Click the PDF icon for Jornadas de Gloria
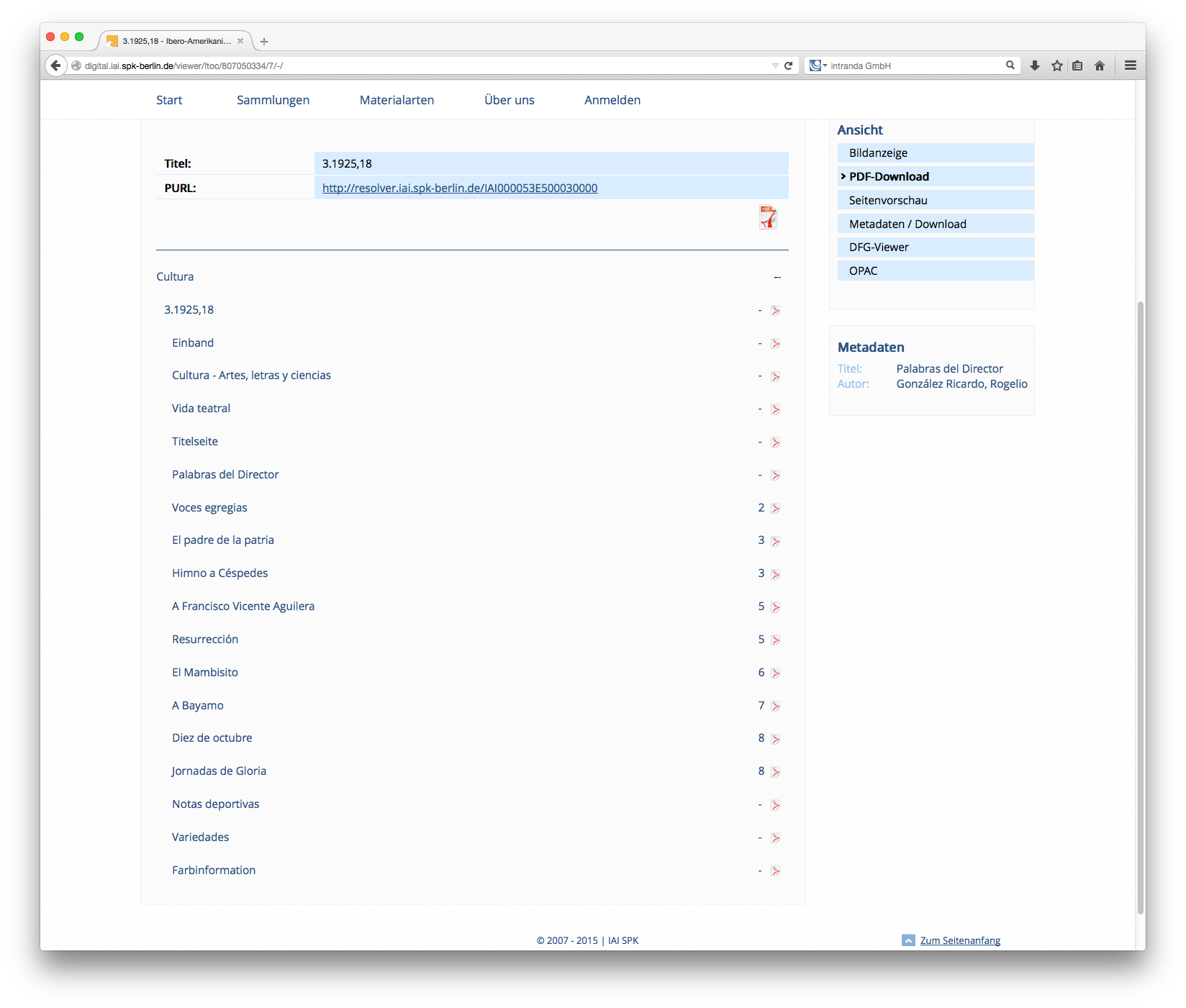This screenshot has width=1186, height=1008. [775, 772]
